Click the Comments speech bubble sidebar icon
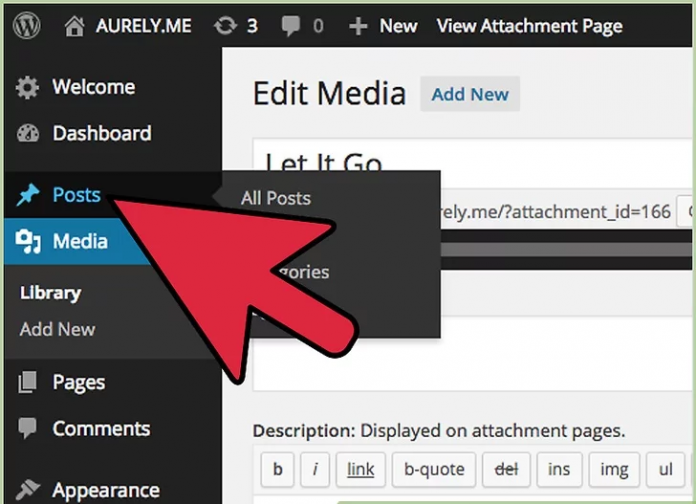The image size is (696, 504). point(27,429)
